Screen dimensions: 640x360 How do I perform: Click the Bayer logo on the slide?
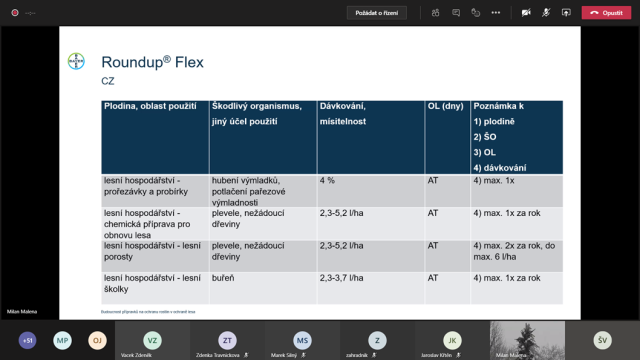(x=76, y=61)
